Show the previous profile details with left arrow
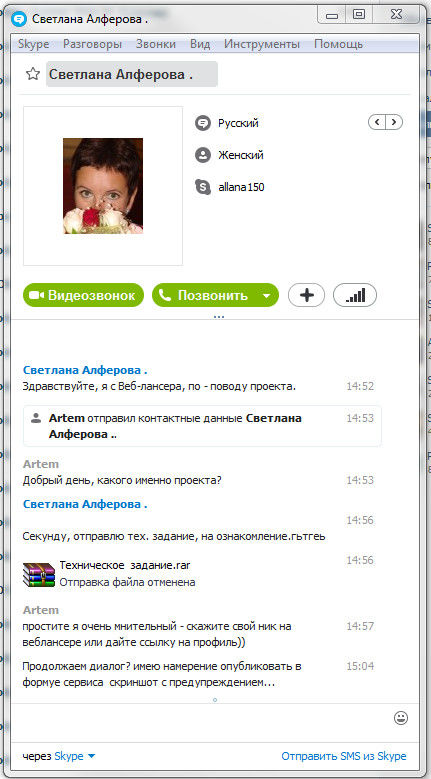The image size is (431, 779). click(377, 122)
